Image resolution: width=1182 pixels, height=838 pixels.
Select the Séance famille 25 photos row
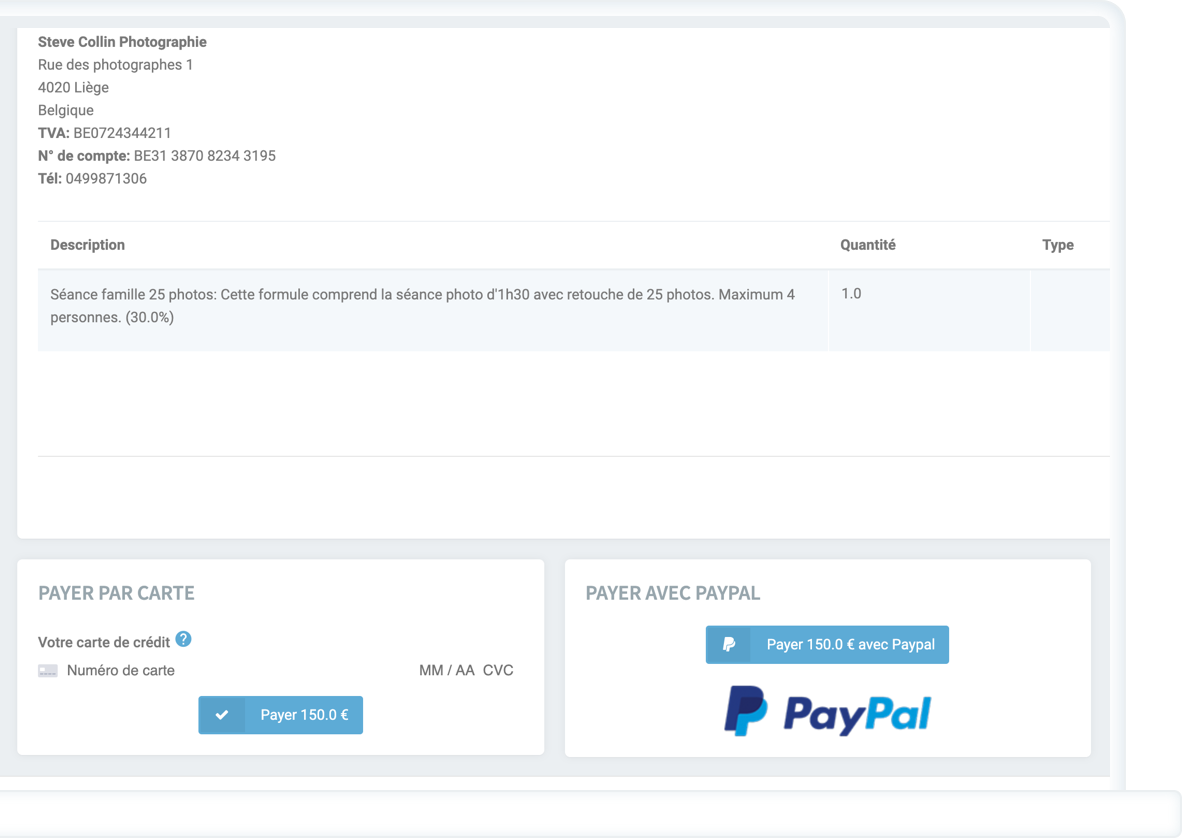(425, 306)
